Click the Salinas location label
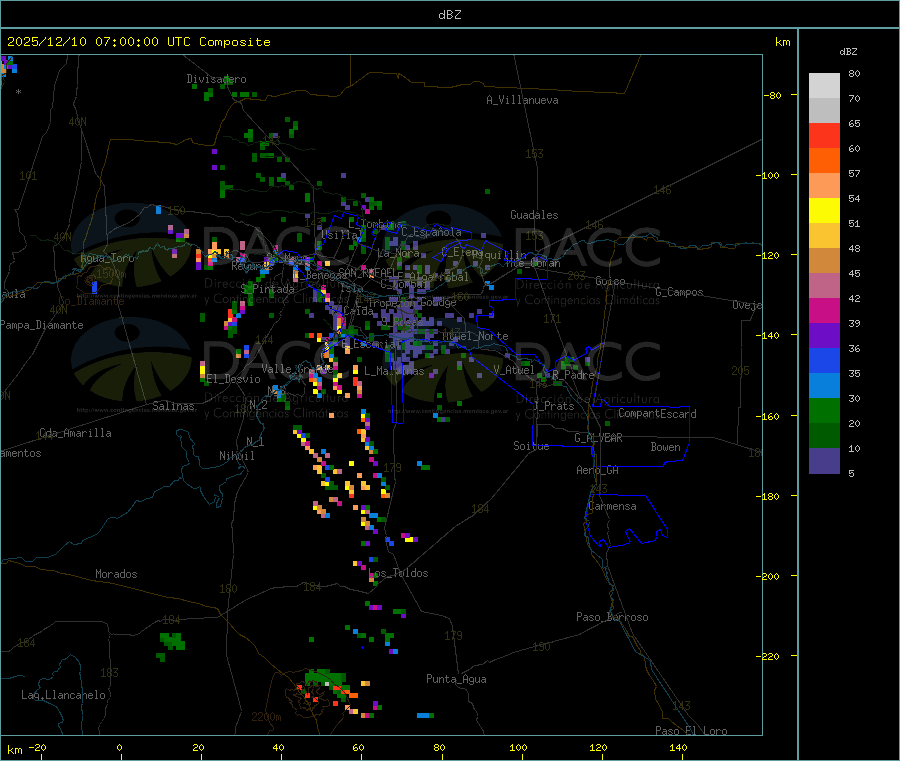Image resolution: width=900 pixels, height=761 pixels. (x=173, y=406)
